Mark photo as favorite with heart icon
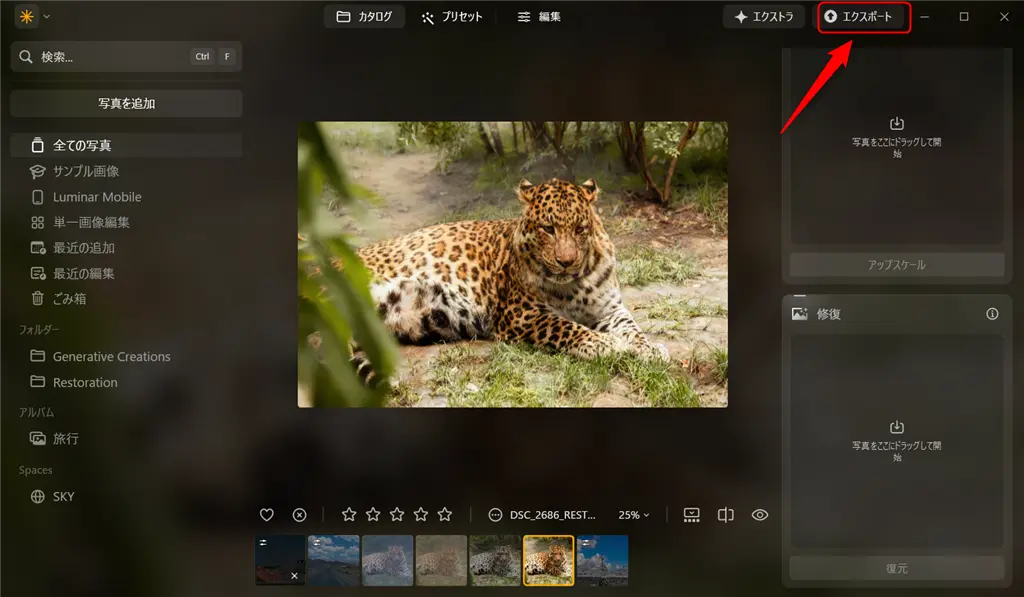The height and width of the screenshot is (597, 1024). (267, 515)
